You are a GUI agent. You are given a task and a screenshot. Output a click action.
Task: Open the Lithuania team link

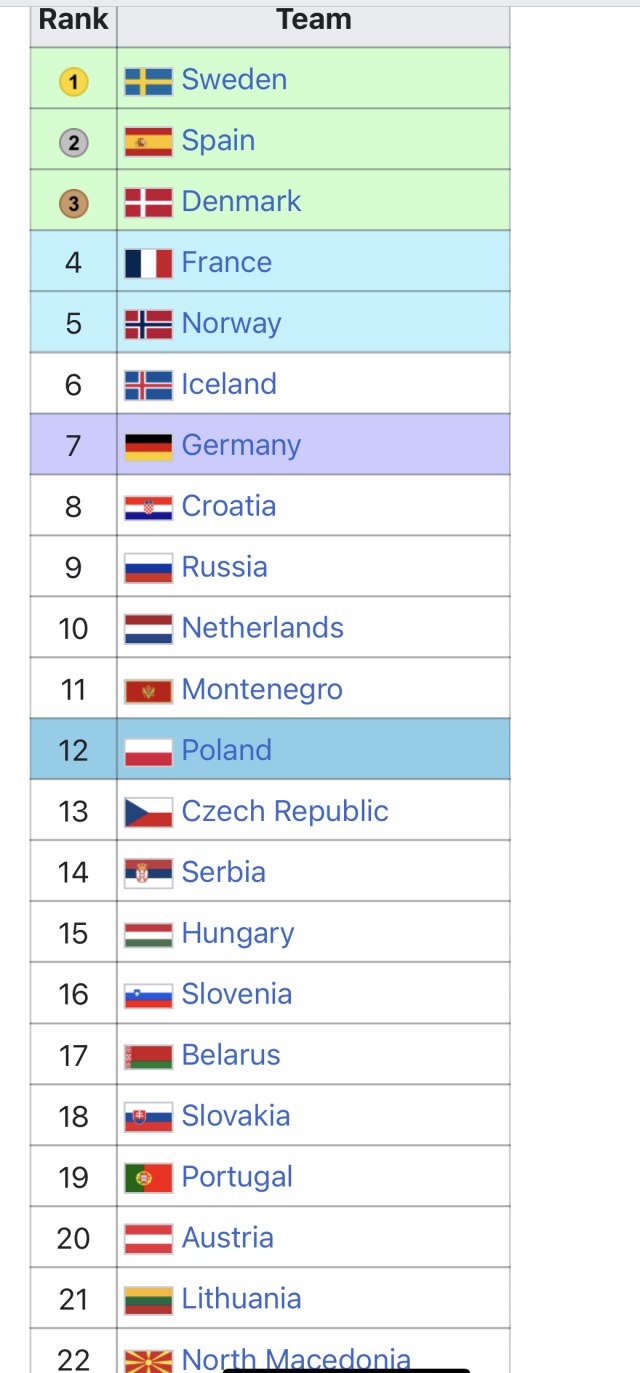[241, 1299]
